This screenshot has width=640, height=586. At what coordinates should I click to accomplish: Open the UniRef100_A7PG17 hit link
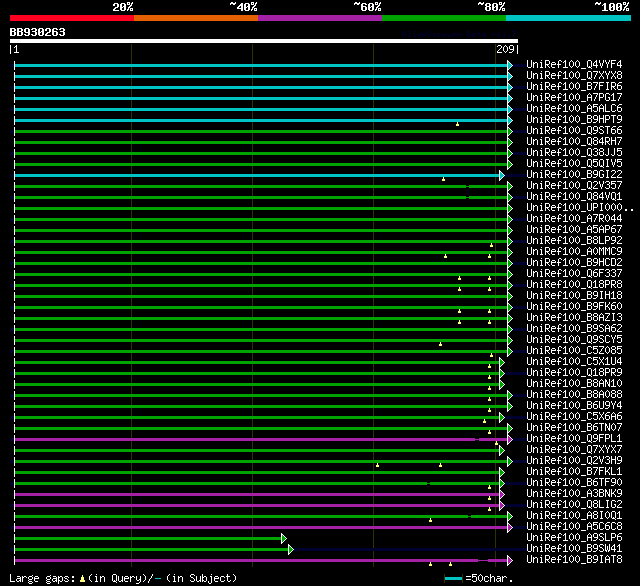point(574,98)
